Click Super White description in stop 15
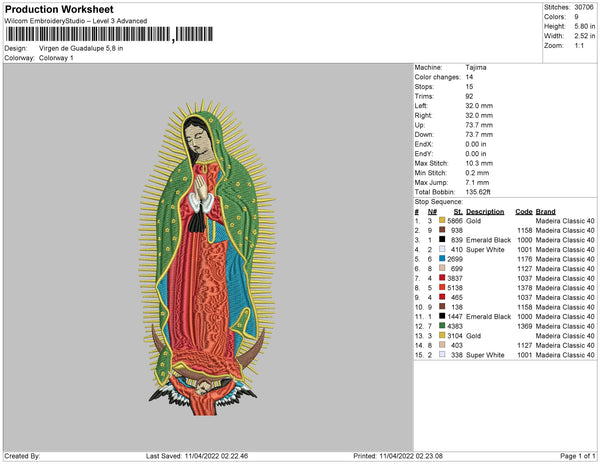600x464 pixels. (x=485, y=355)
